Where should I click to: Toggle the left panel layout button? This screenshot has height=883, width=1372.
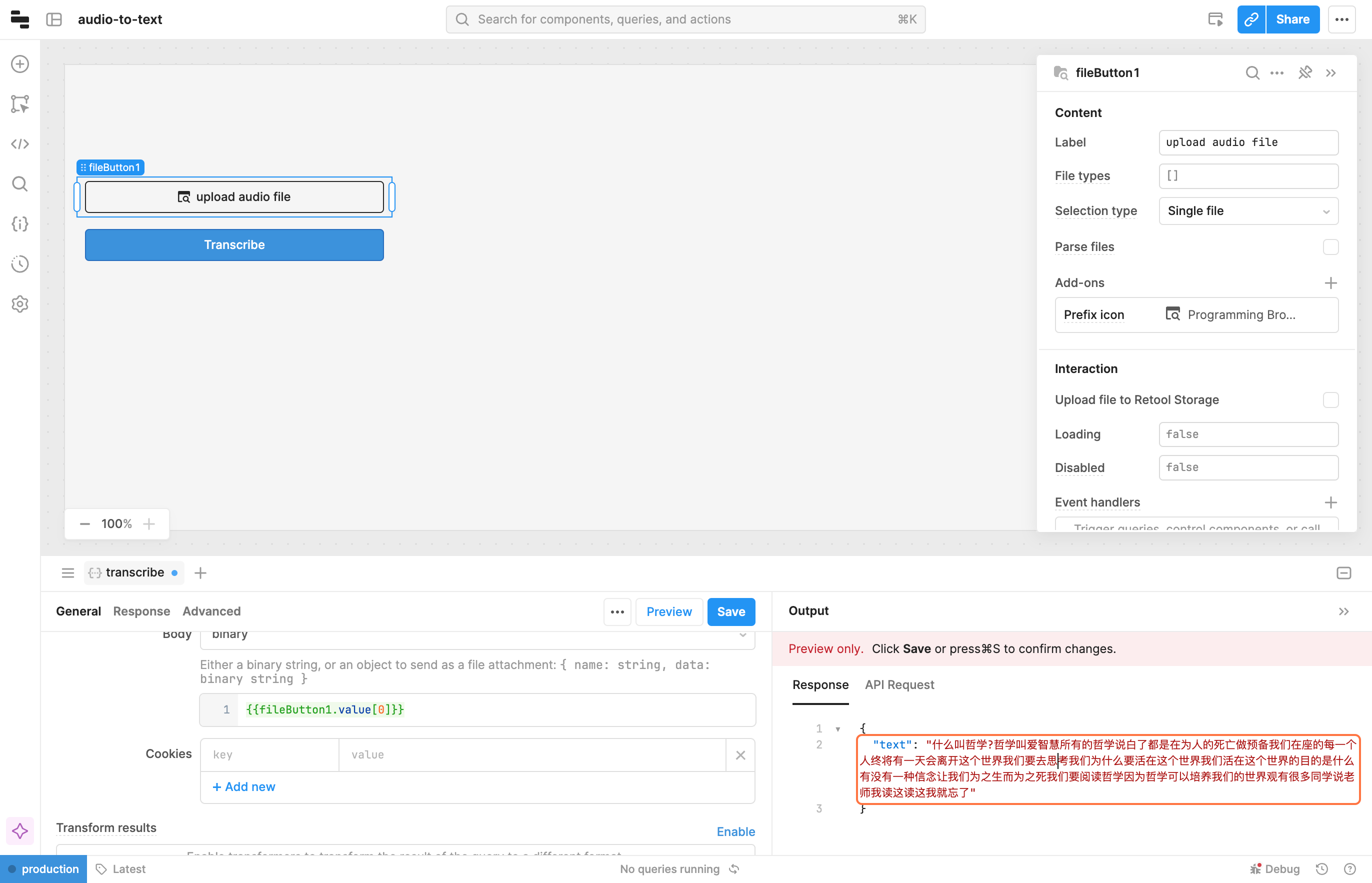(x=54, y=19)
